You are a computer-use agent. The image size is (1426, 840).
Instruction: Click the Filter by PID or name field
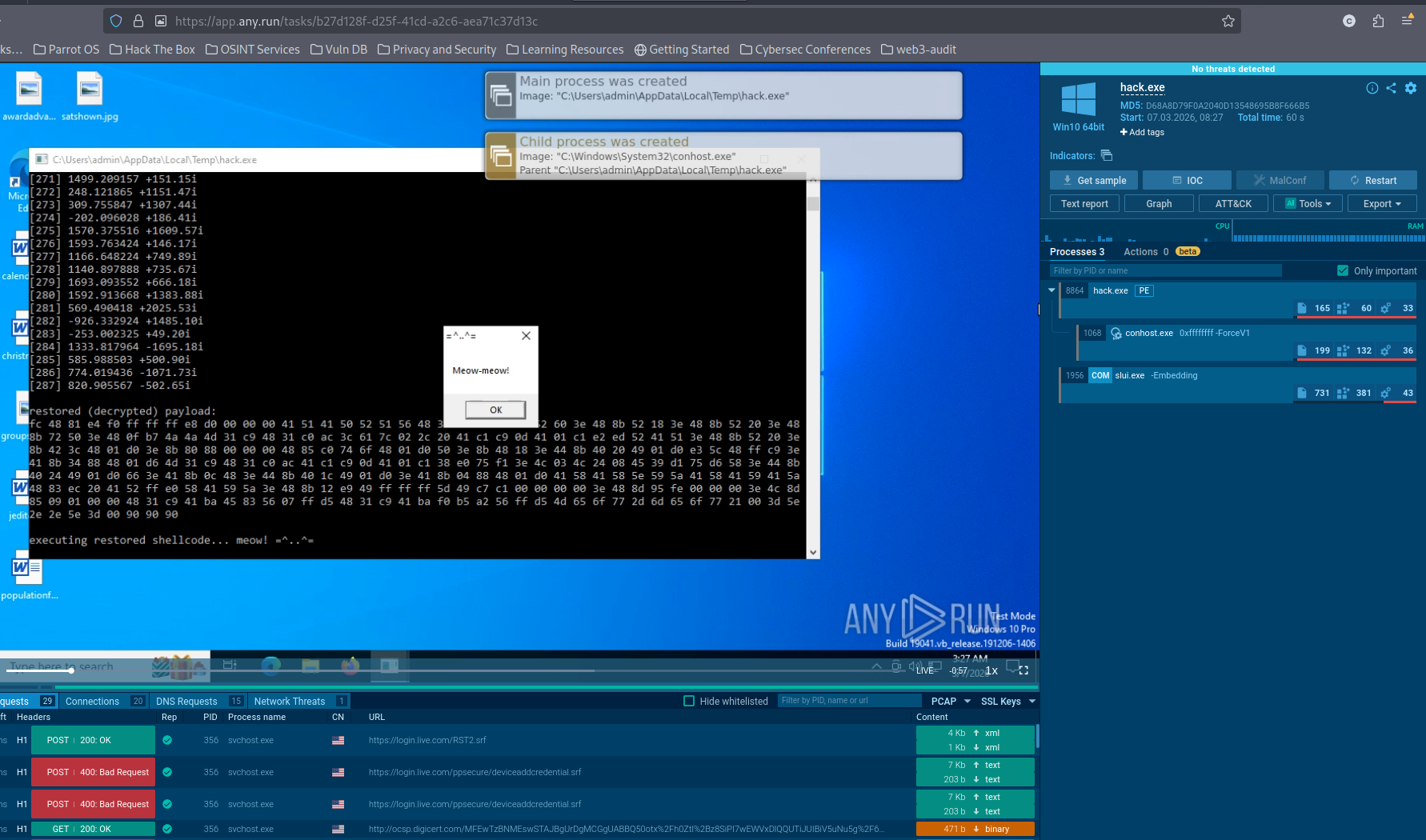(1165, 270)
